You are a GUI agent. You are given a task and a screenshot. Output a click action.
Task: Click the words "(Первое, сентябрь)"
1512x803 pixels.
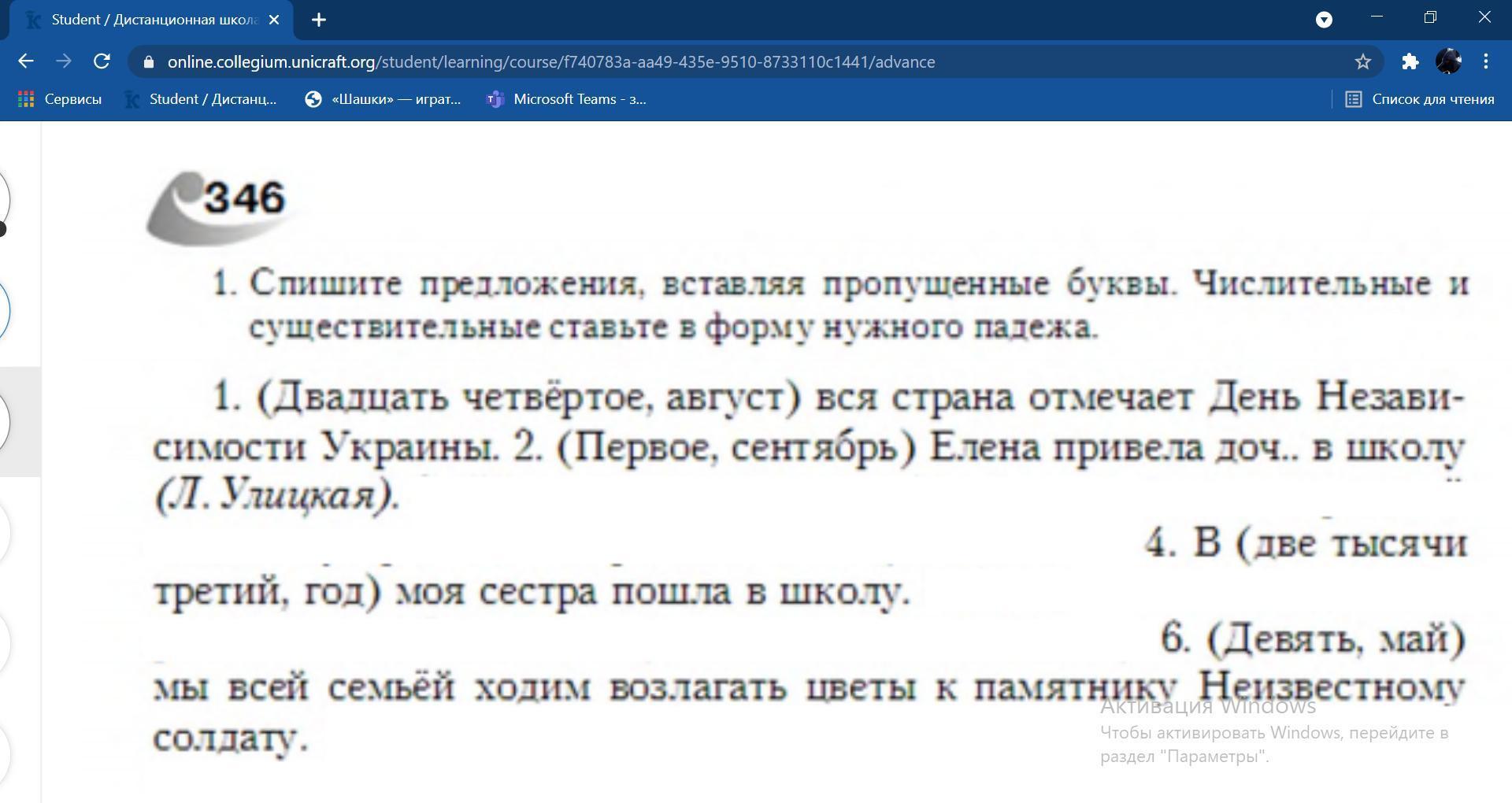[x=736, y=447]
